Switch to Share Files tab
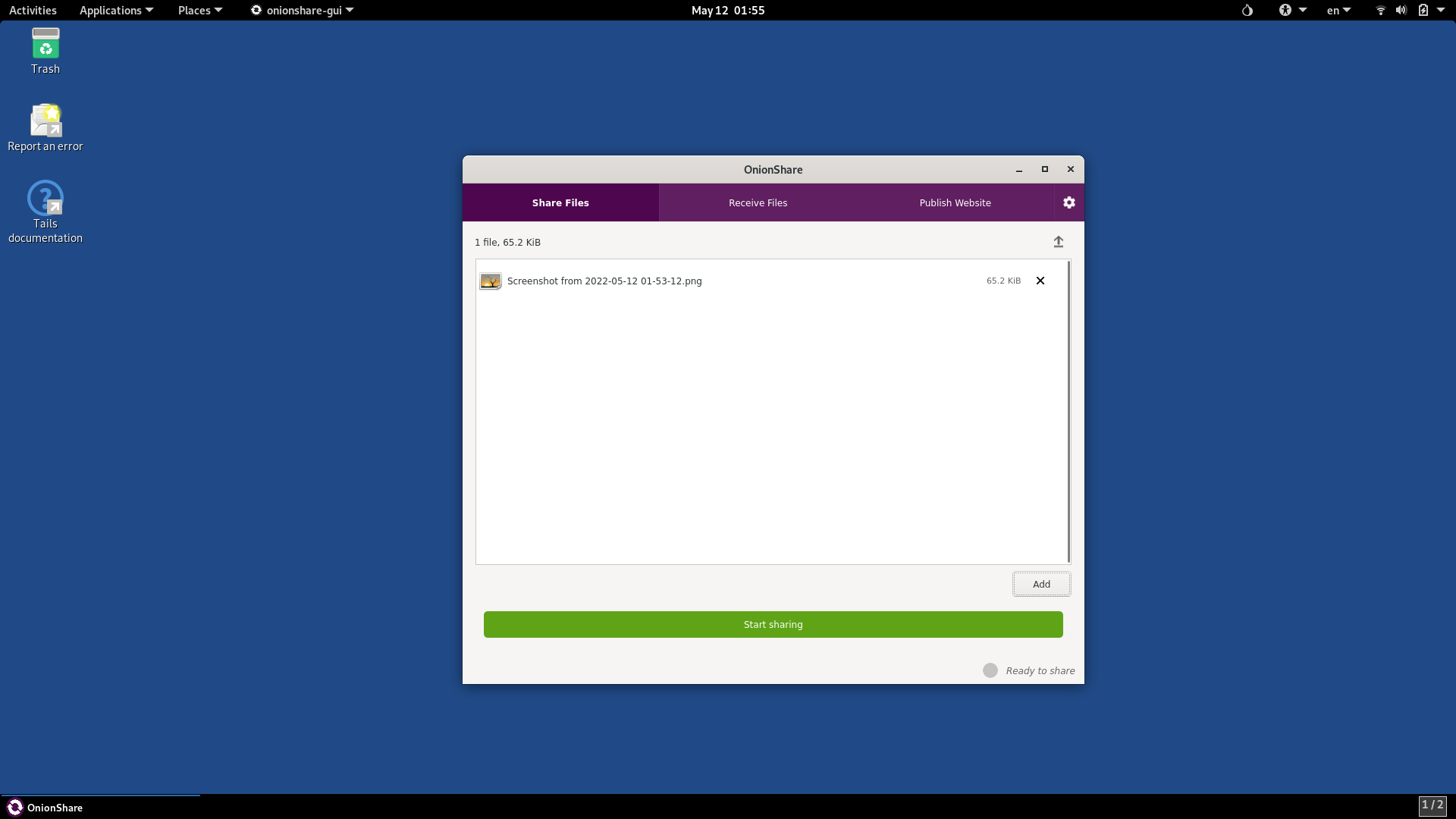The height and width of the screenshot is (819, 1456). pos(560,202)
